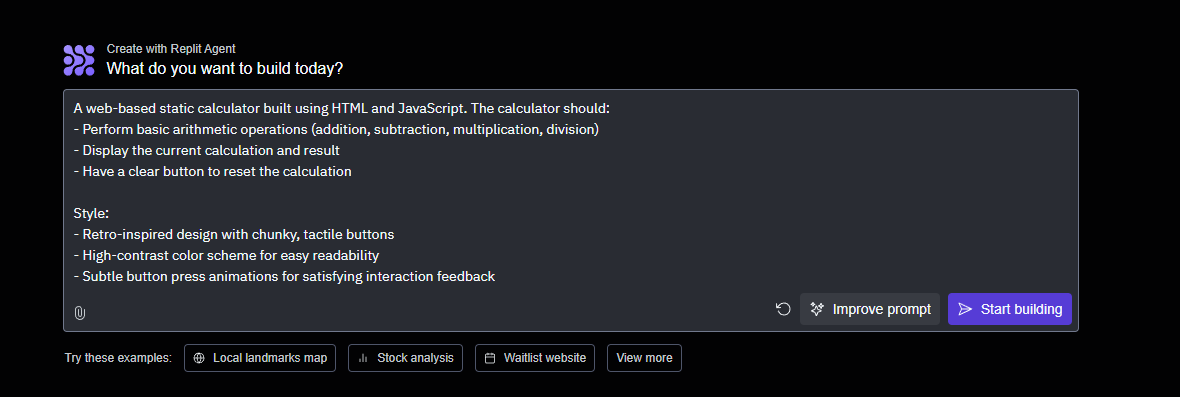This screenshot has width=1180, height=397.
Task: Click the purple Replit Agent logo
Action: 79,60
